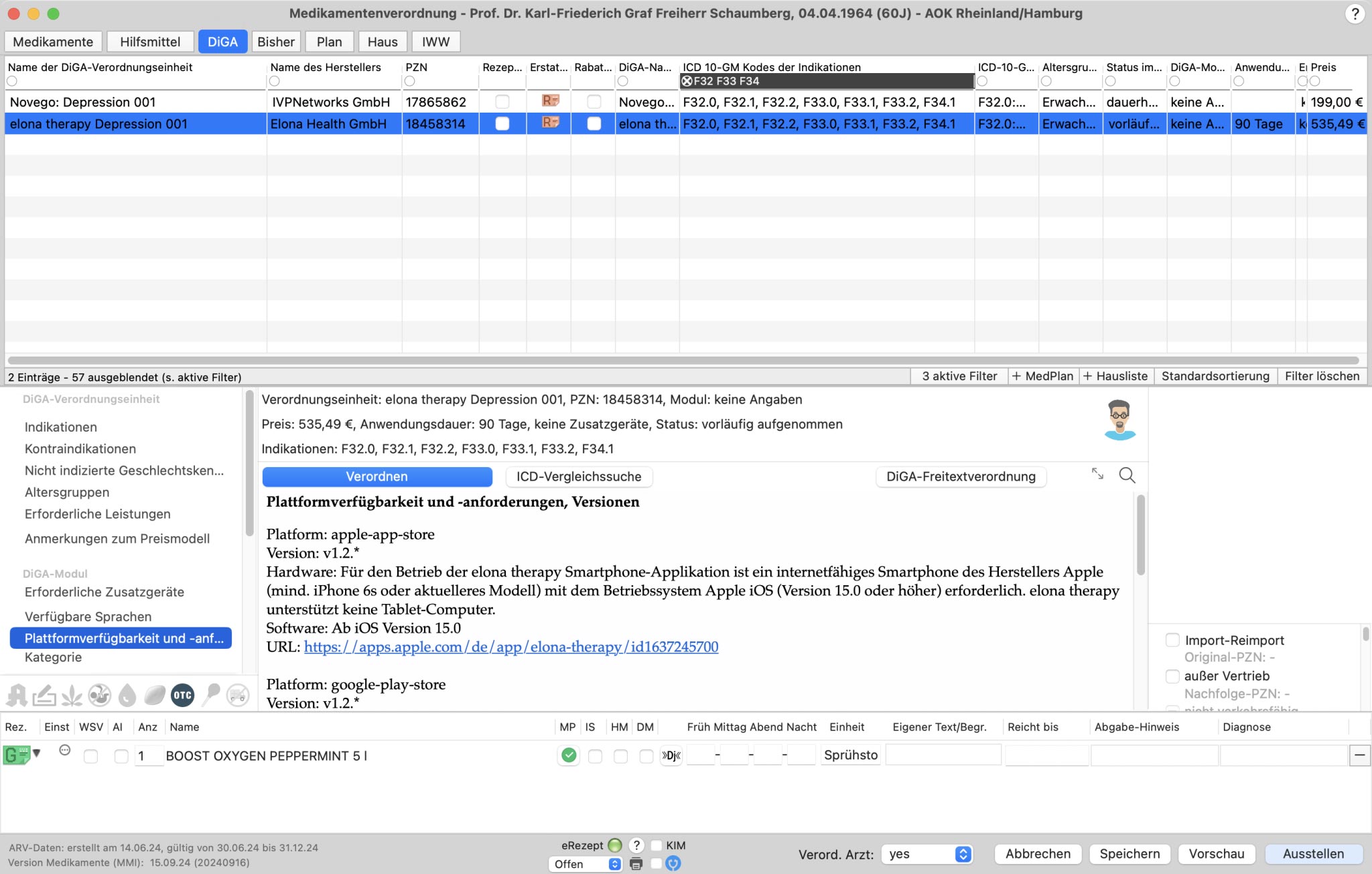
Task: Click the pharmacy 'A' filter icon
Action: [17, 695]
